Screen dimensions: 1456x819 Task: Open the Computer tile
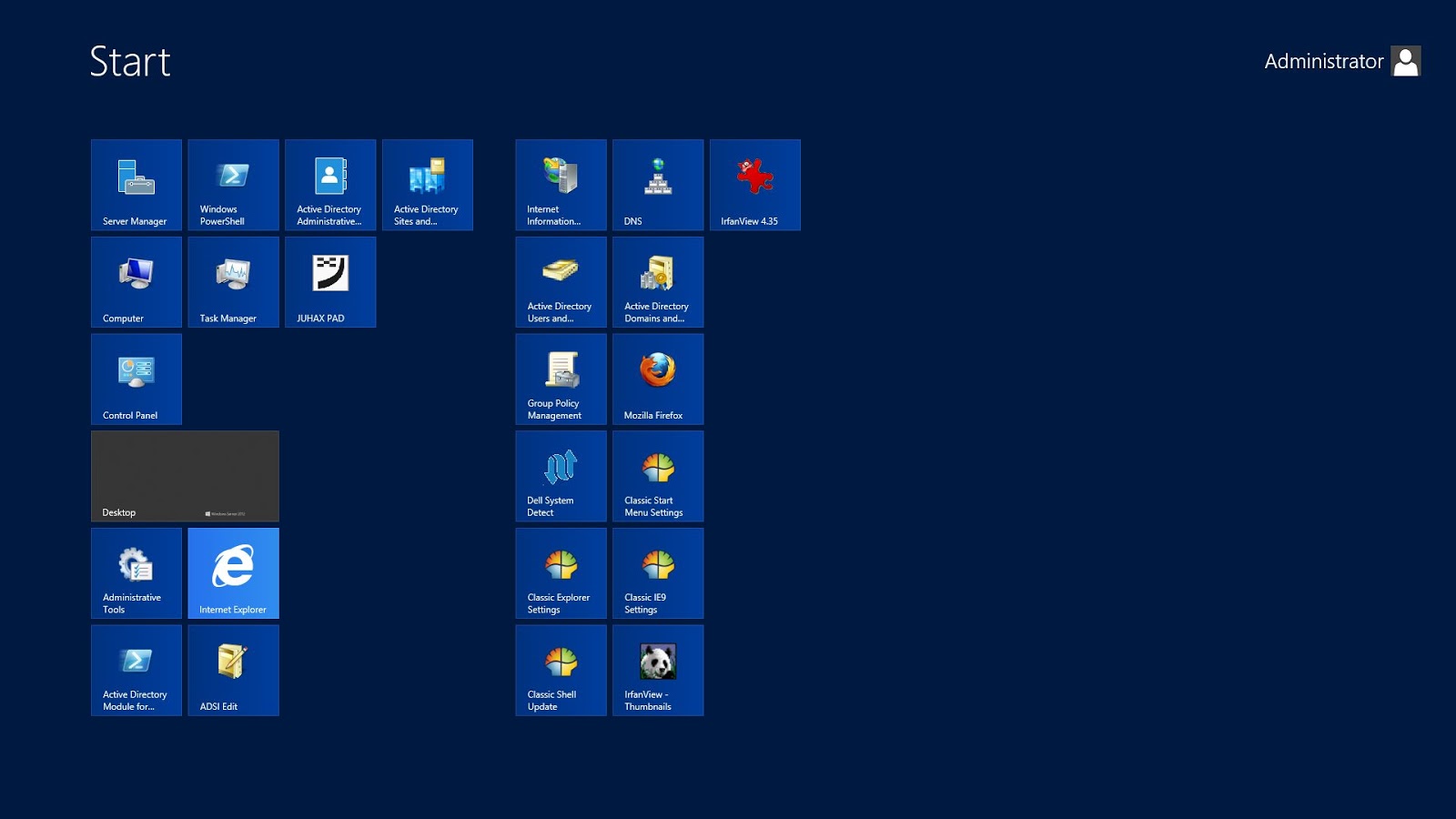point(136,282)
